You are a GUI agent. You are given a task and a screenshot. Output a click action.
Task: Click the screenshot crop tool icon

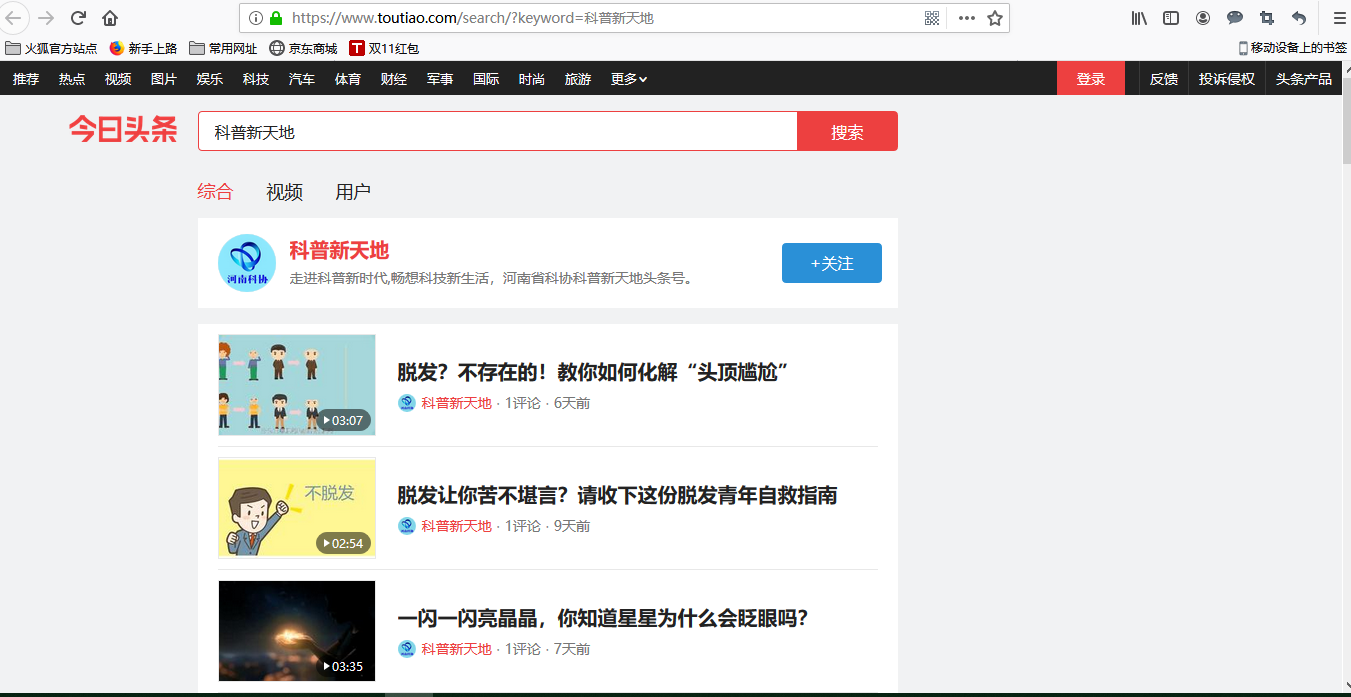click(1267, 18)
